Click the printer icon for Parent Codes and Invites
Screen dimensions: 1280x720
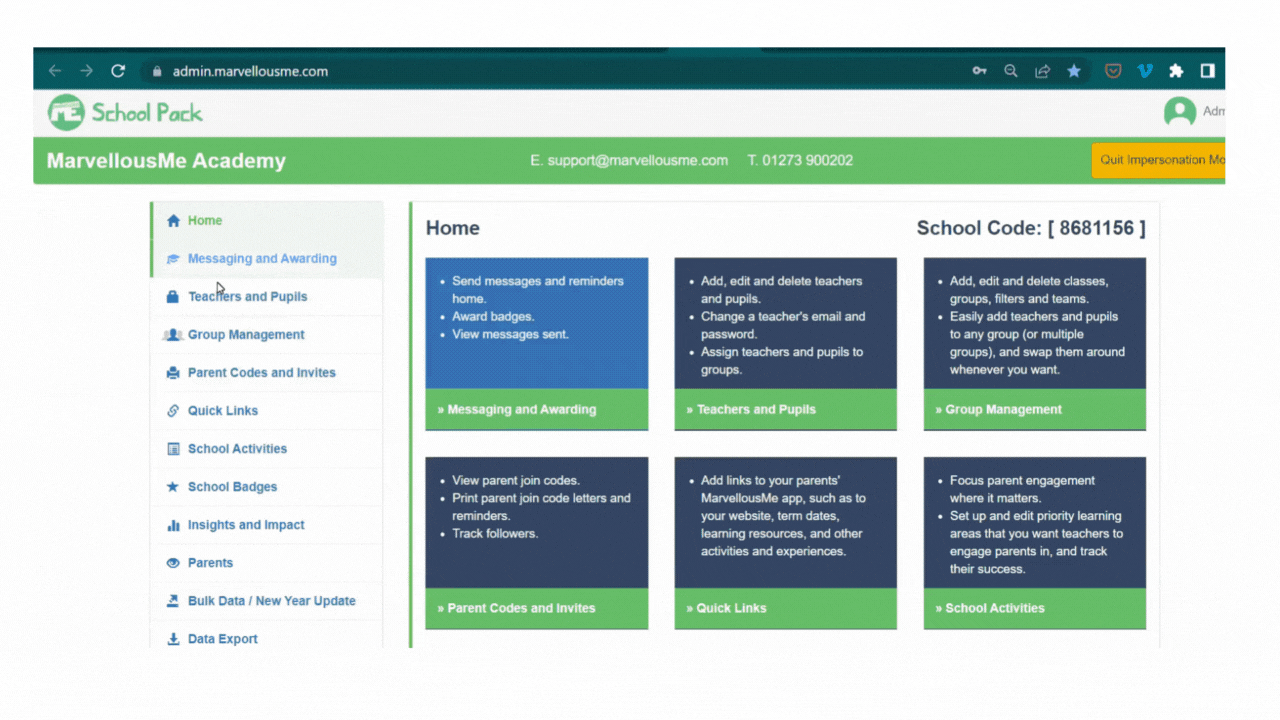[173, 373]
